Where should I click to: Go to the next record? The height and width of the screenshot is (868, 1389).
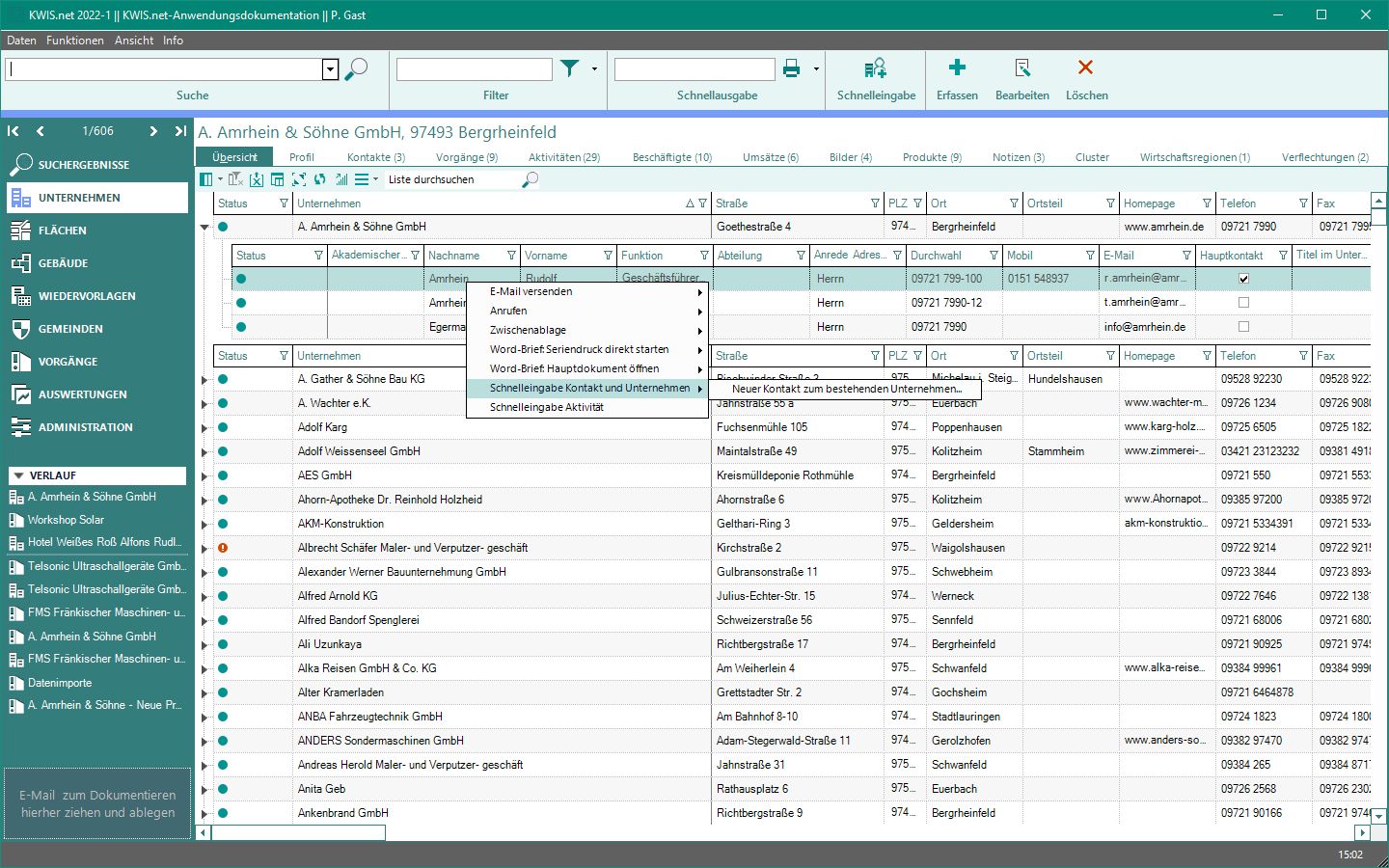(153, 131)
